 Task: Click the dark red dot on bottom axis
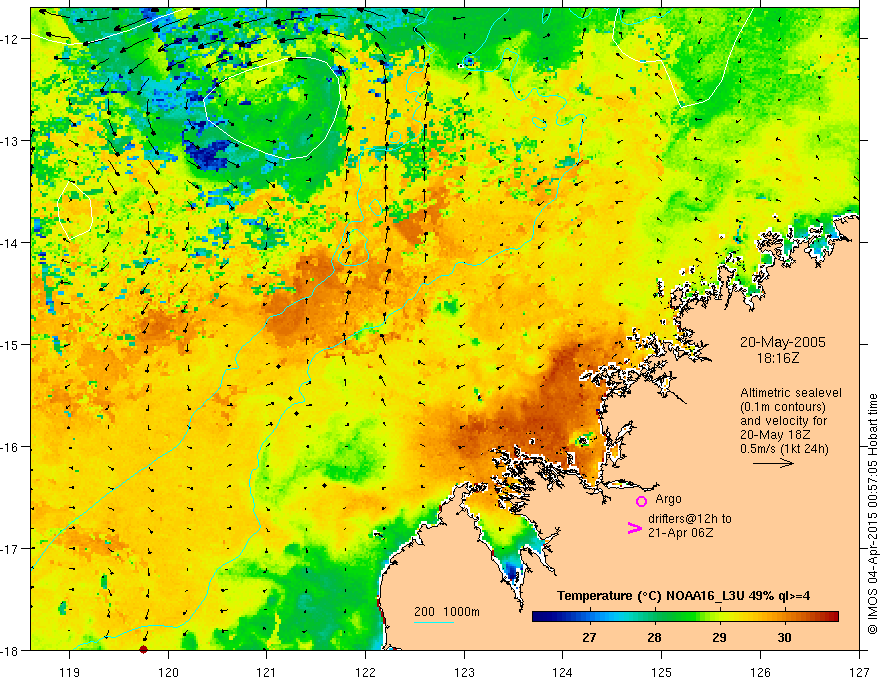[143, 650]
